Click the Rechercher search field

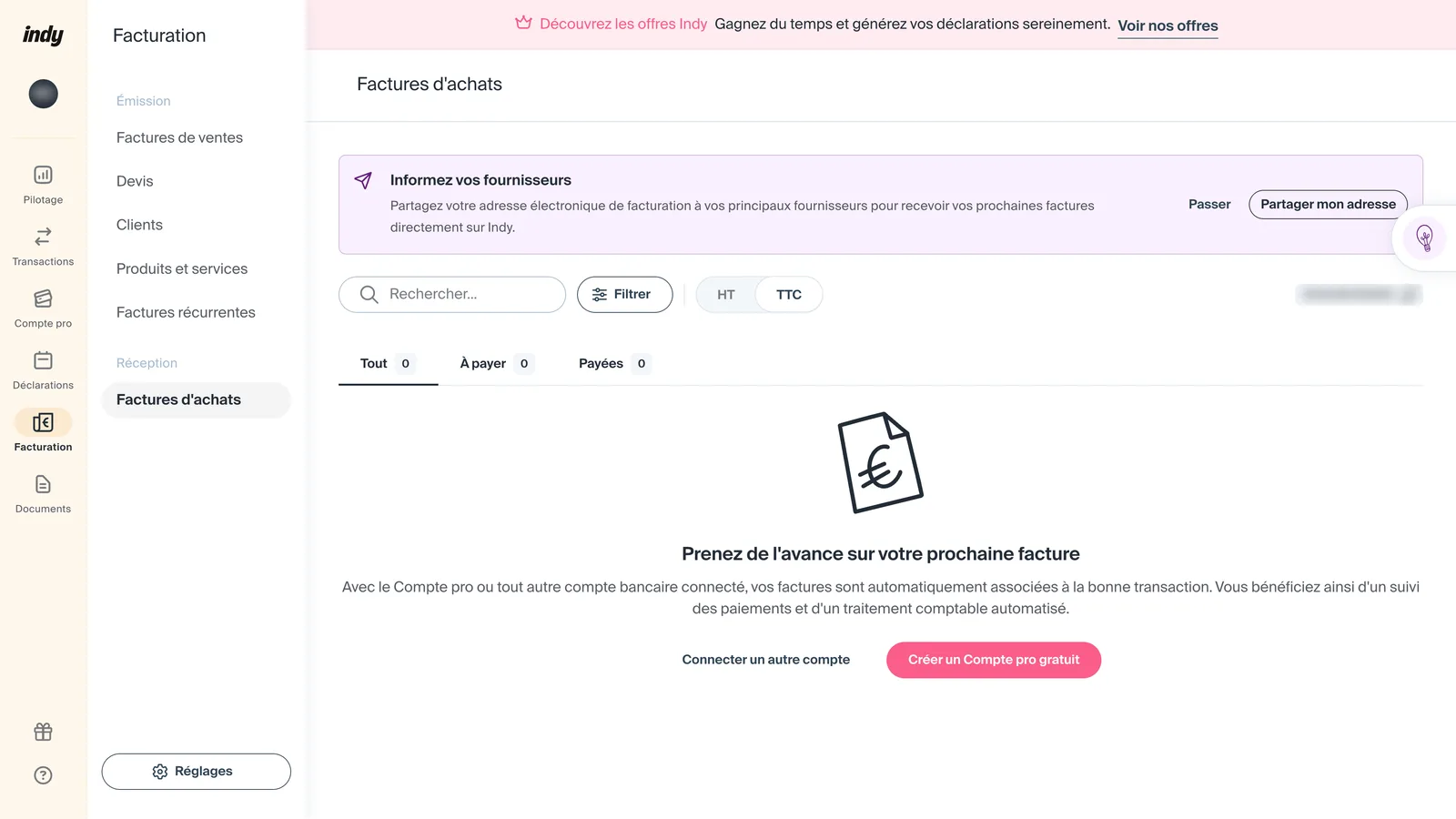pyautogui.click(x=452, y=295)
